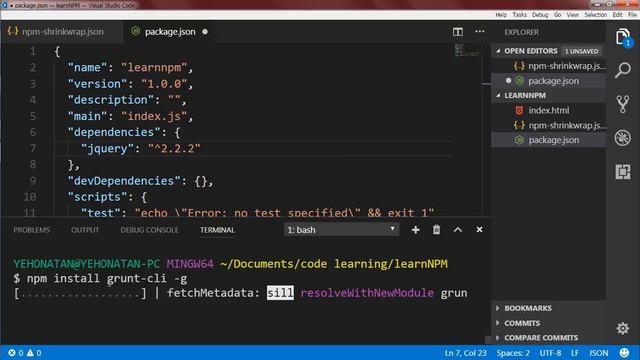The height and width of the screenshot is (360, 640).
Task: Click Spaces: 2 indentation setting
Action: [513, 353]
